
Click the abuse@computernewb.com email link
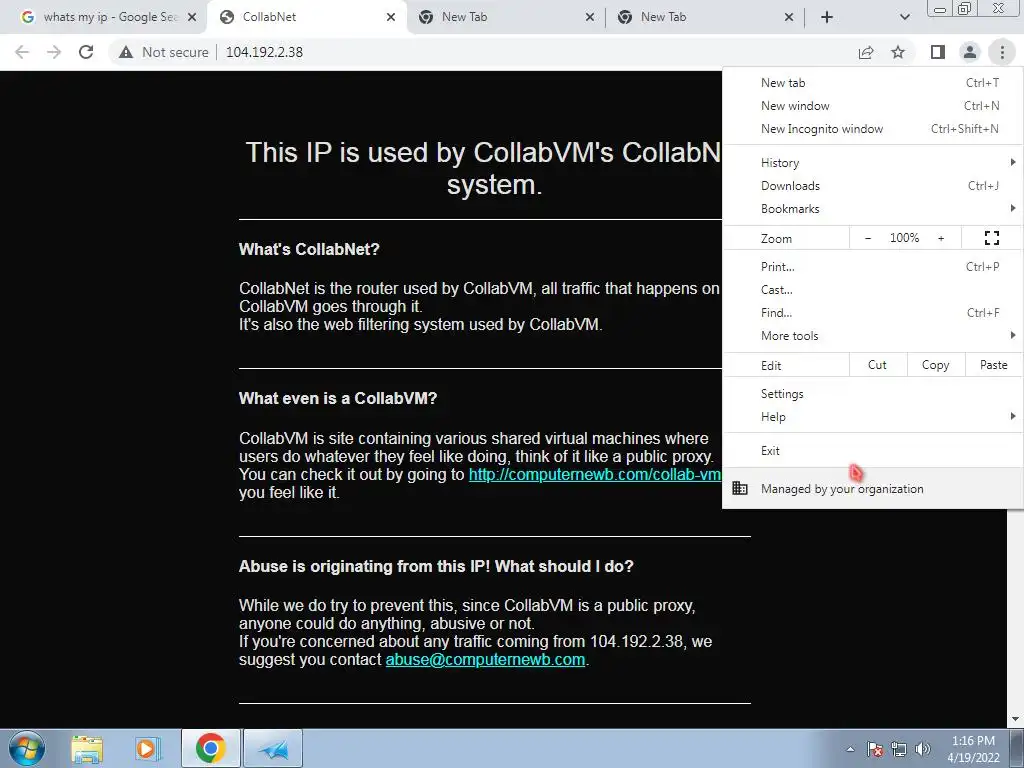pyautogui.click(x=485, y=660)
